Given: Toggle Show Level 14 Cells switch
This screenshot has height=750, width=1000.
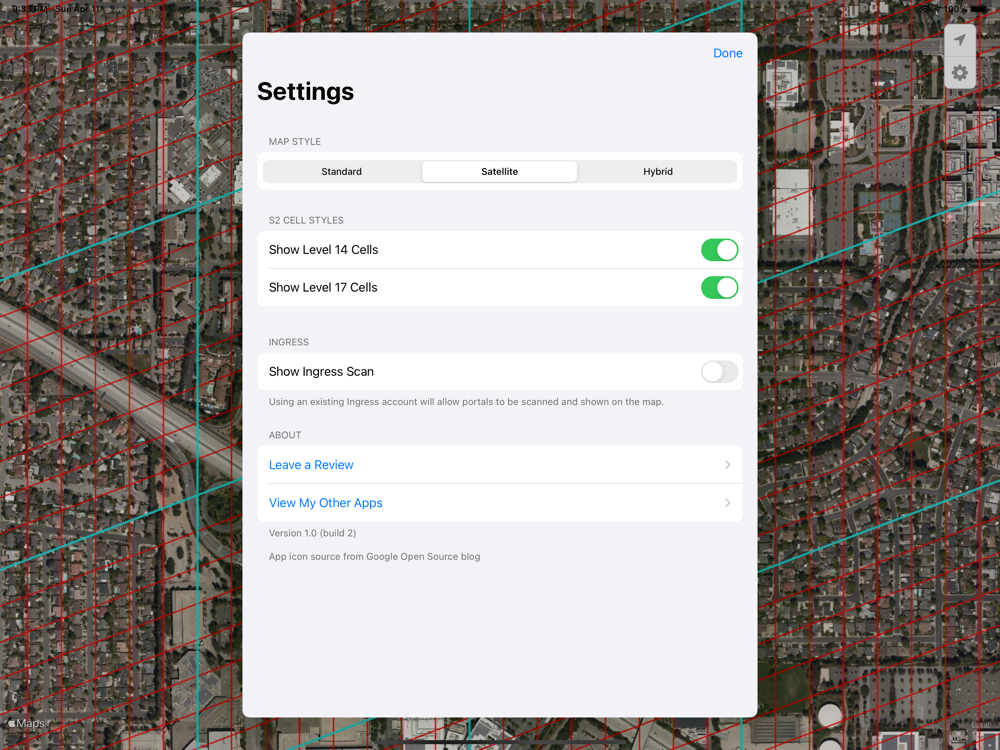Looking at the screenshot, I should [719, 250].
